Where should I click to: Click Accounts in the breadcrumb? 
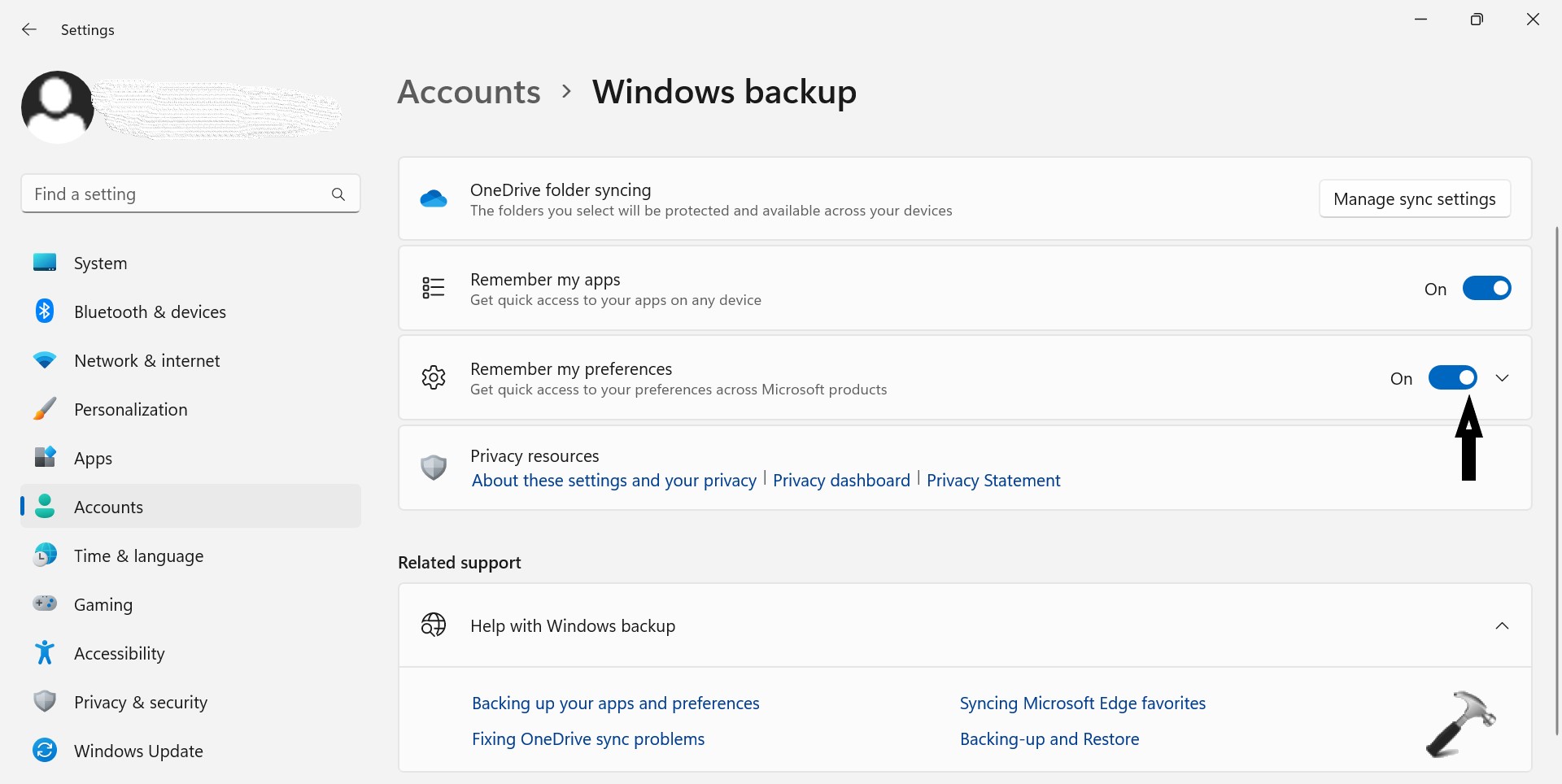pyautogui.click(x=469, y=92)
